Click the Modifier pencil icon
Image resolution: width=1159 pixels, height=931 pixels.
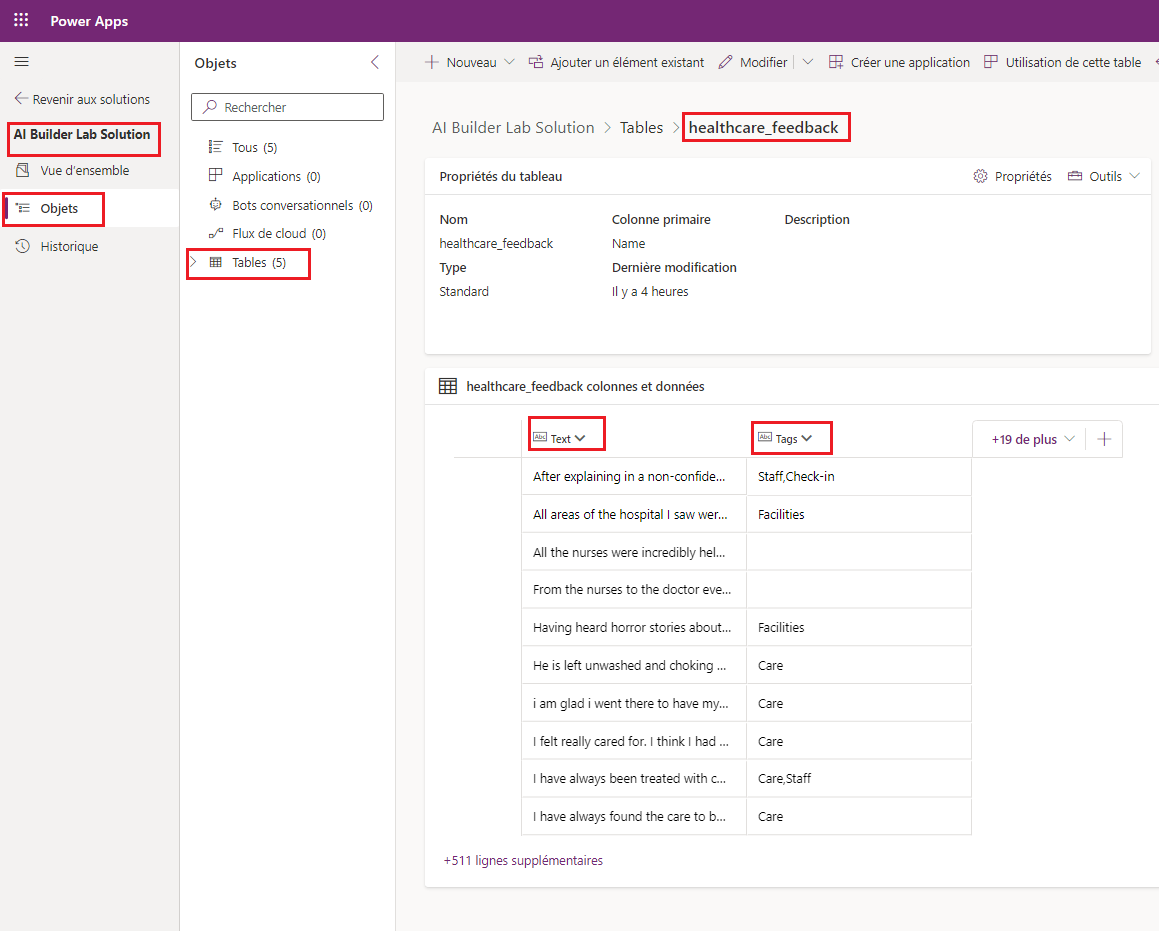coord(725,62)
